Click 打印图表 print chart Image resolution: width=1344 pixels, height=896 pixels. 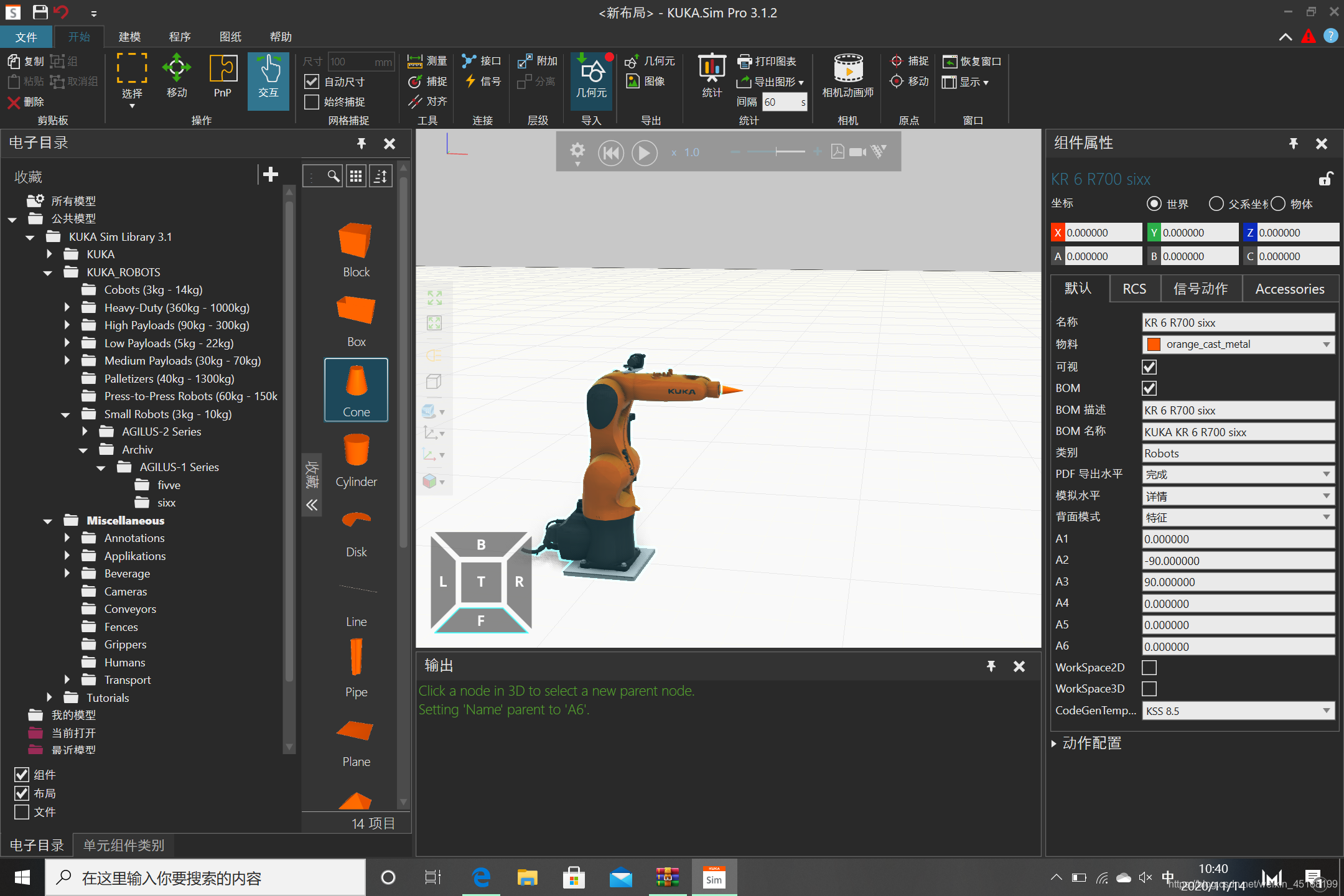coord(767,61)
